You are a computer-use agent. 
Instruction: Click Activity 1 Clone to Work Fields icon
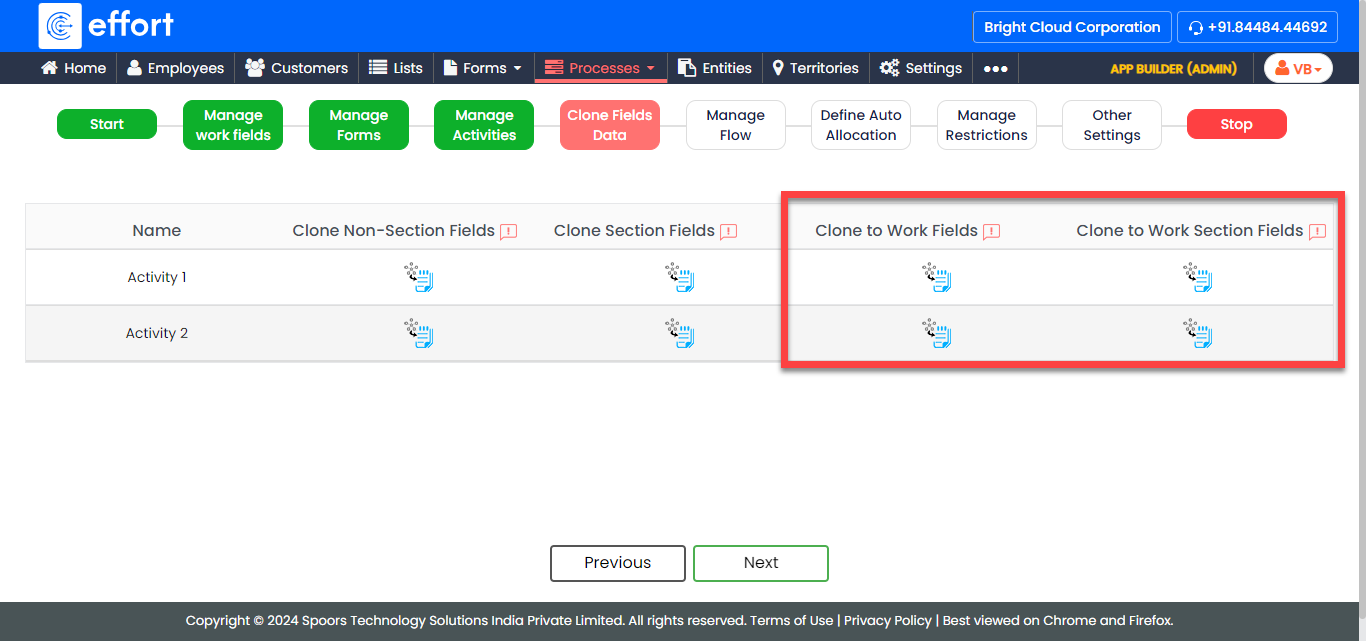coord(936,278)
